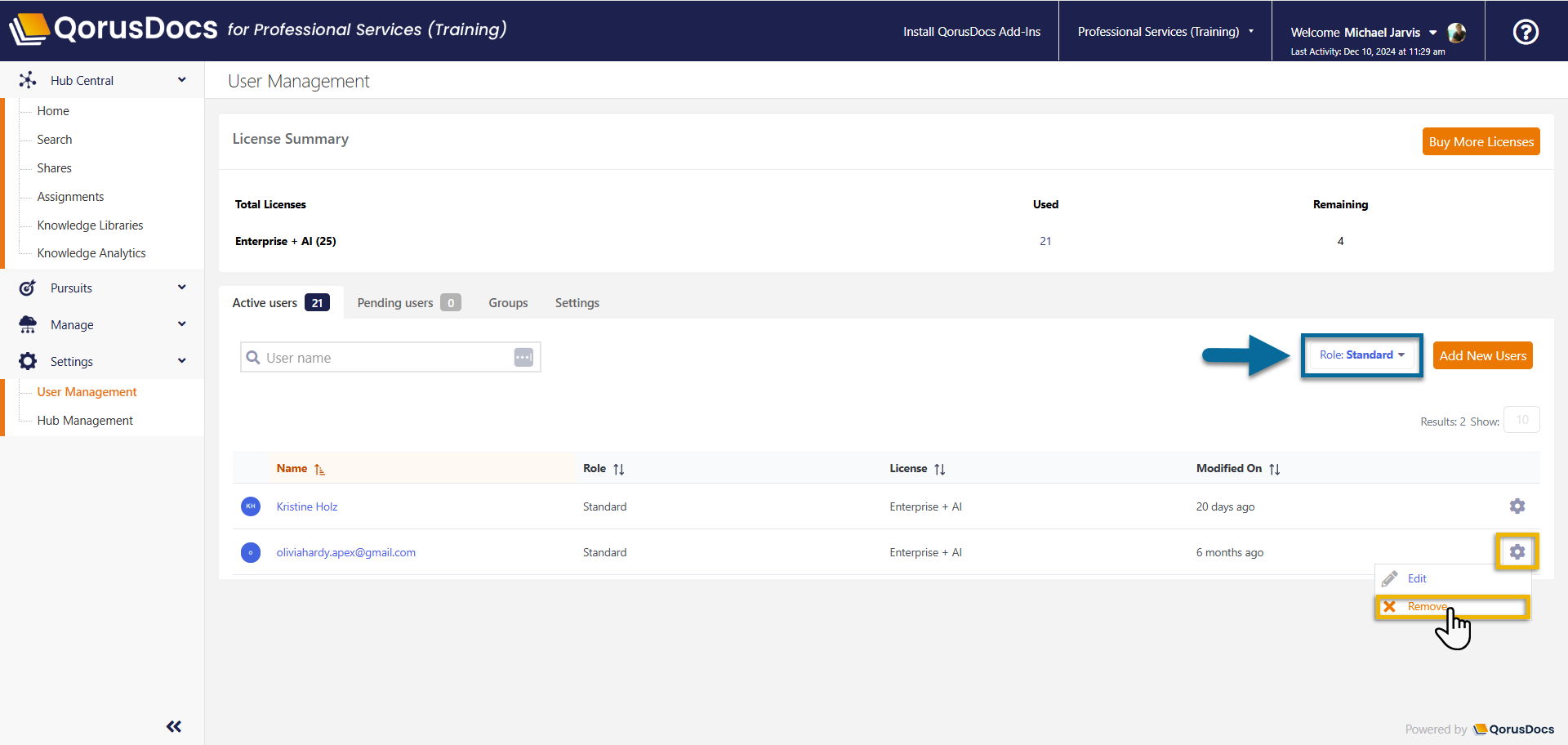Switch to Active users tab

[x=281, y=302]
